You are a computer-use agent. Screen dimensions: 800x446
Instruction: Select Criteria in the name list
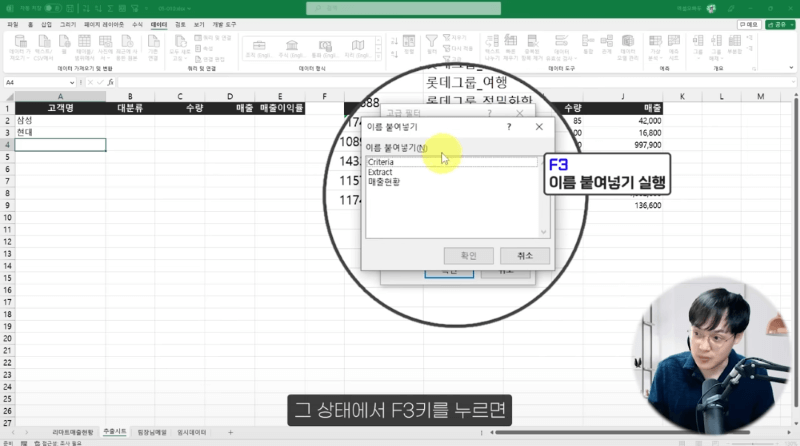[x=381, y=162]
